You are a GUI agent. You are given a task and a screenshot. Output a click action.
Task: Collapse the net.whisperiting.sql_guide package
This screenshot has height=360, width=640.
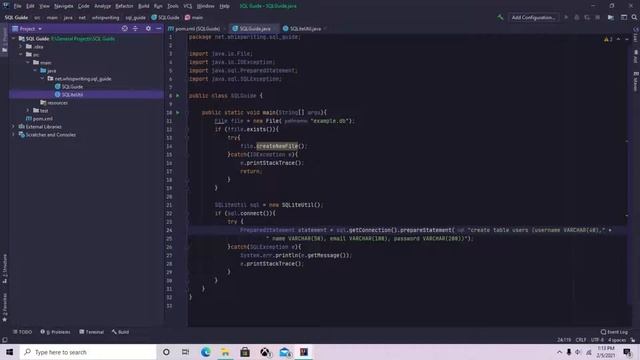42,78
